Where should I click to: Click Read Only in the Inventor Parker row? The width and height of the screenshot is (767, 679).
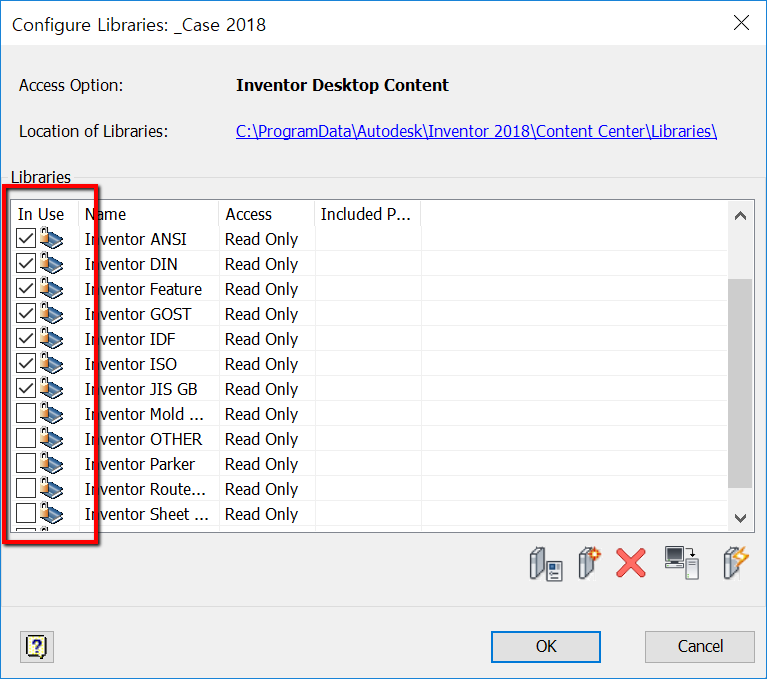(x=261, y=464)
